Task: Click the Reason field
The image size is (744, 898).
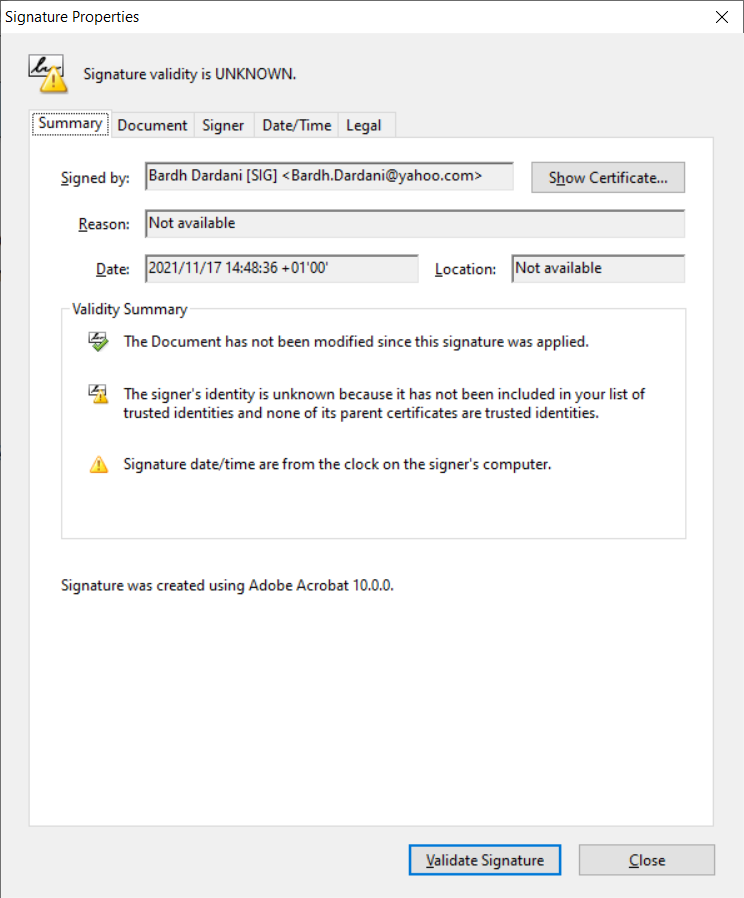Action: point(415,223)
